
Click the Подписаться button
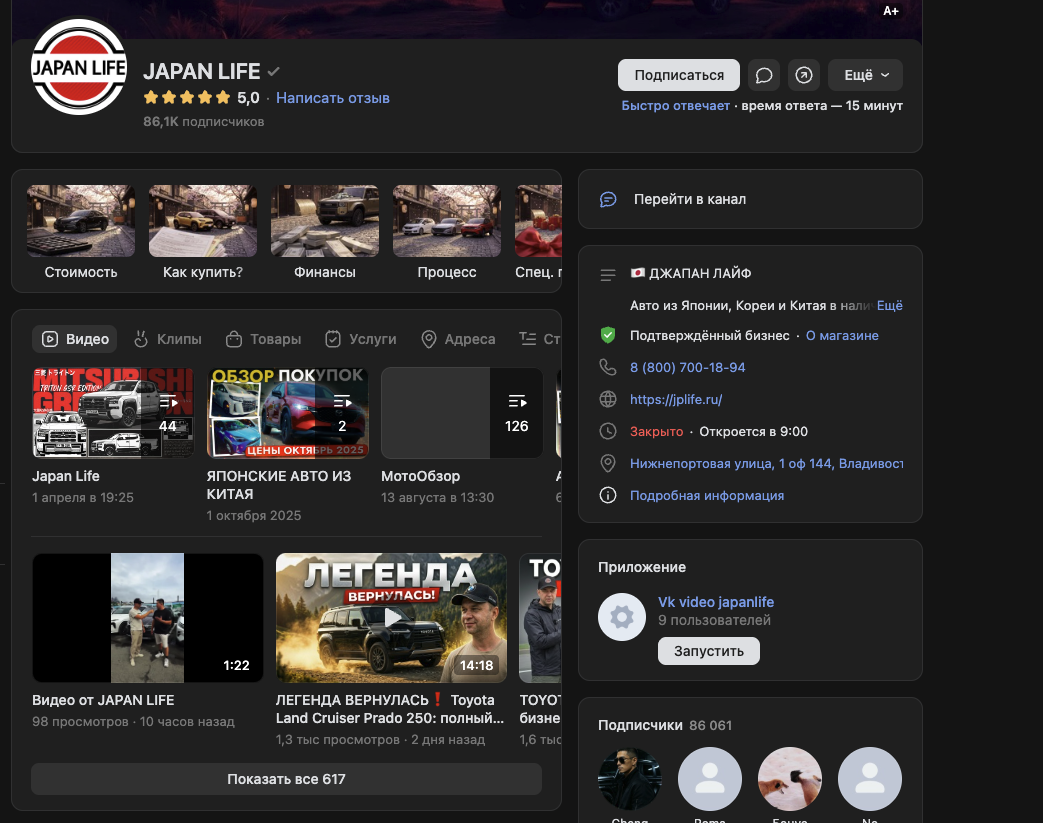click(x=678, y=75)
